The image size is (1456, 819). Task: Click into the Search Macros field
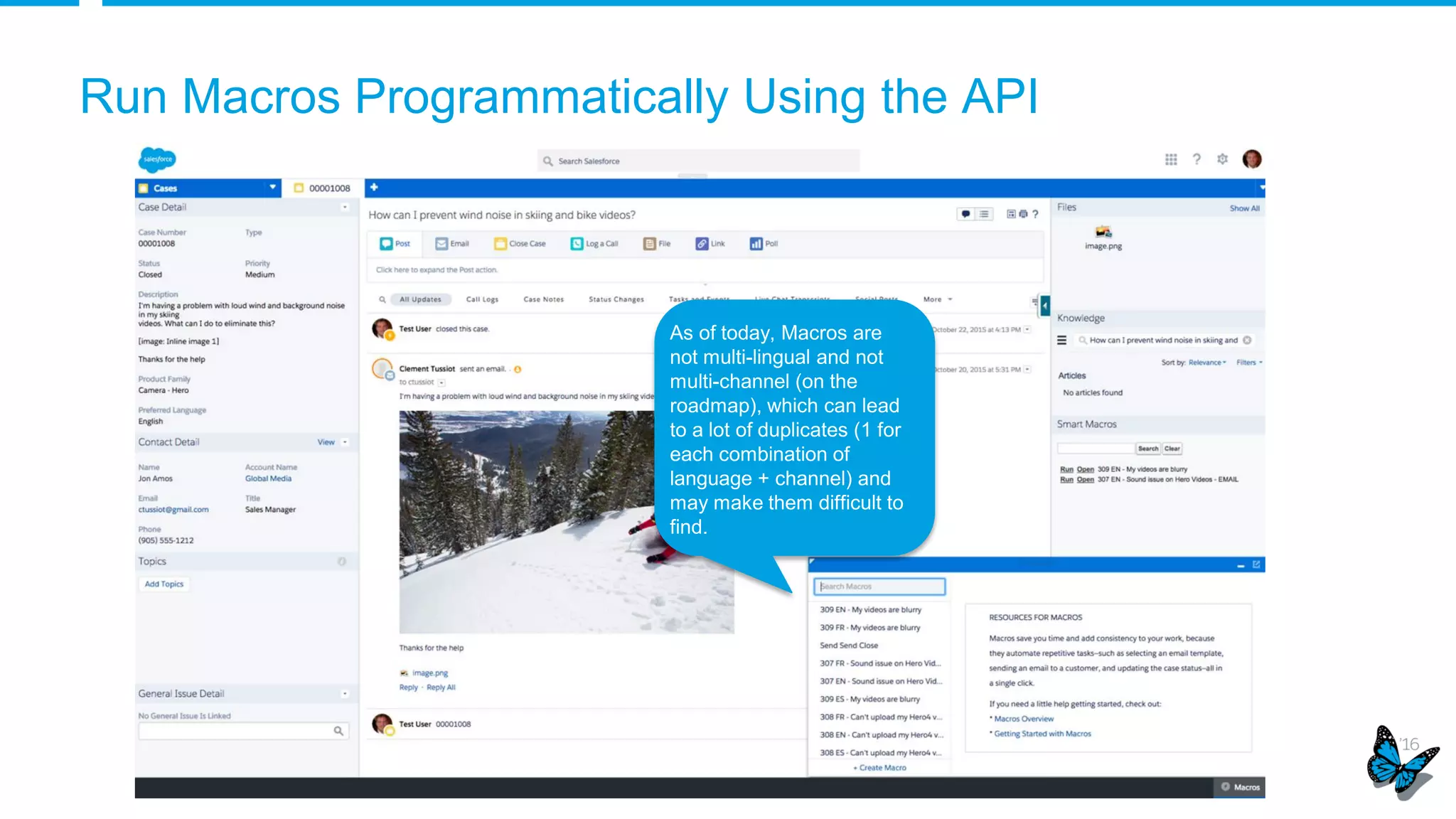[x=879, y=587]
